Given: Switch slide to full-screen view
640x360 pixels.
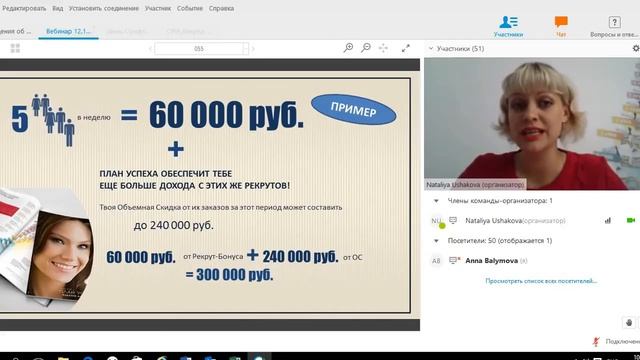Looking at the screenshot, I should coord(405,48).
